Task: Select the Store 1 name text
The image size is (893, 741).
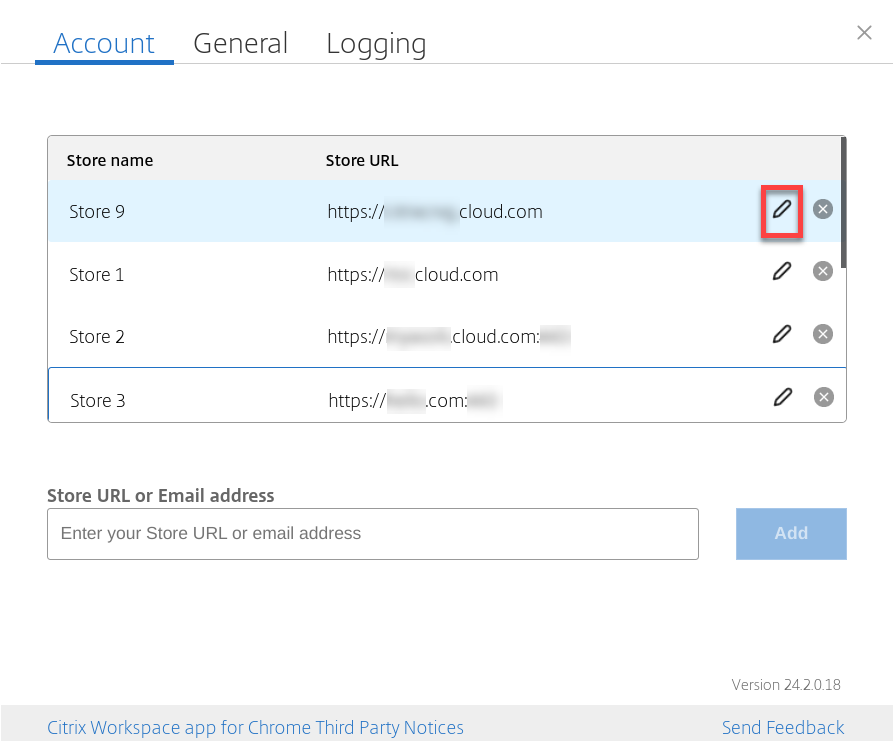Action: point(97,275)
